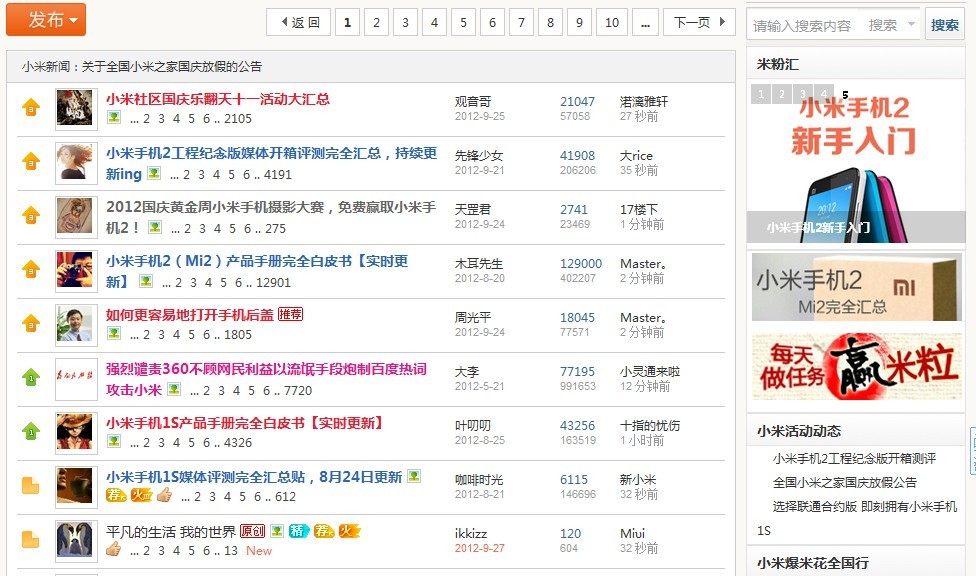The image size is (976, 576).
Task: Click the 原创 badge beside 平凡的生活 我的世界
Action: click(x=253, y=531)
